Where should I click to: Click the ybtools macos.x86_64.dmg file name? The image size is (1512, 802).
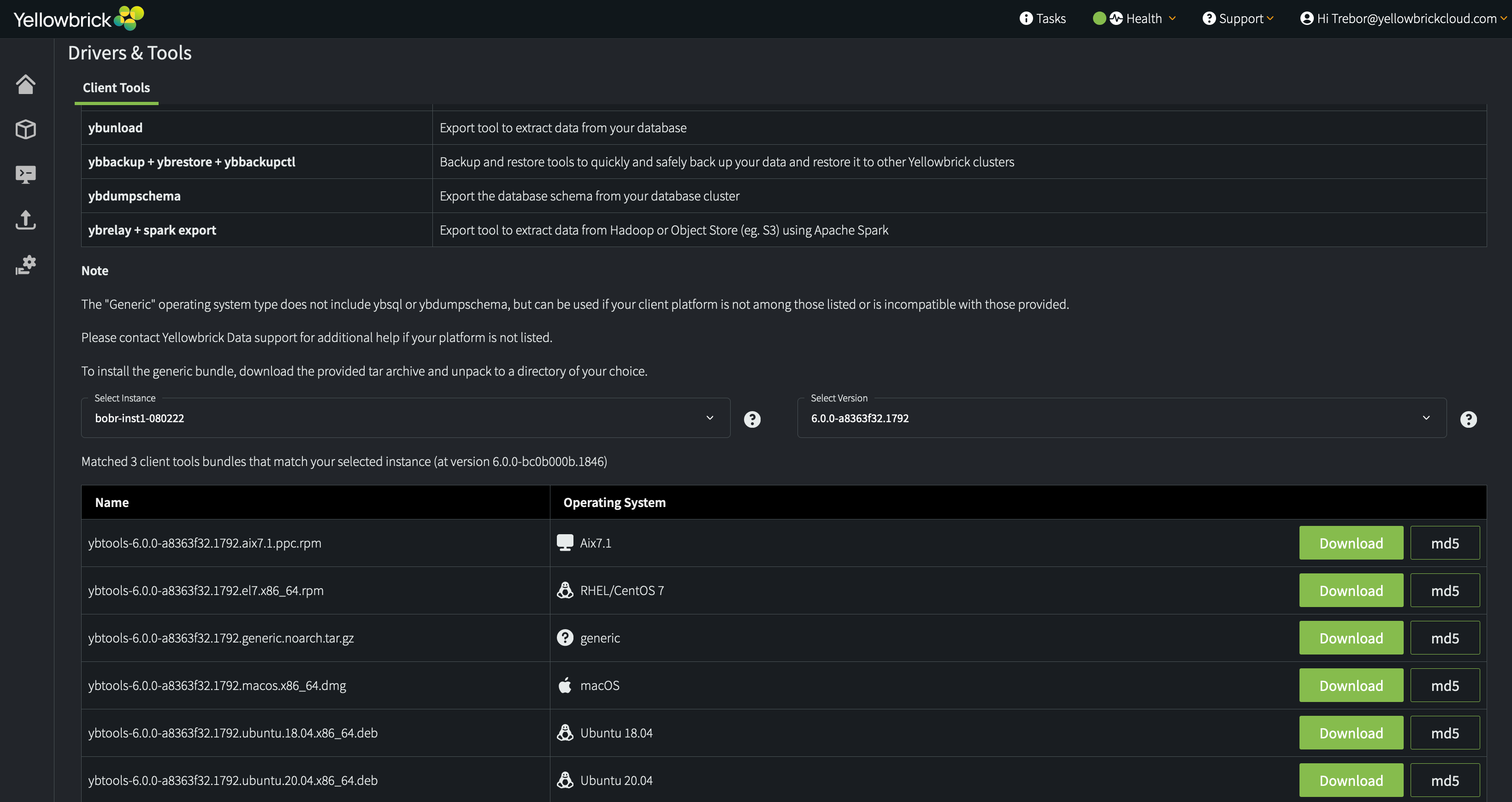coord(217,685)
